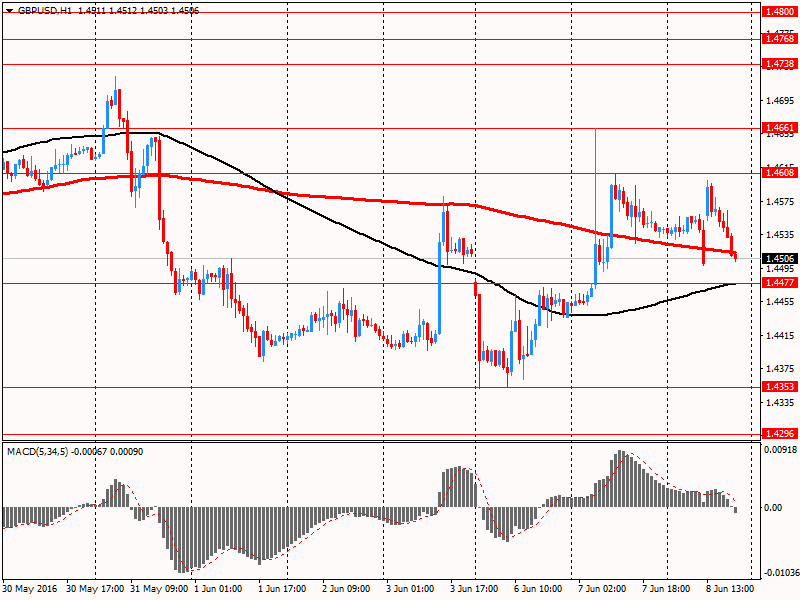This screenshot has height=600, width=800.
Task: Select the 1.4800 red price level label
Action: [780, 12]
